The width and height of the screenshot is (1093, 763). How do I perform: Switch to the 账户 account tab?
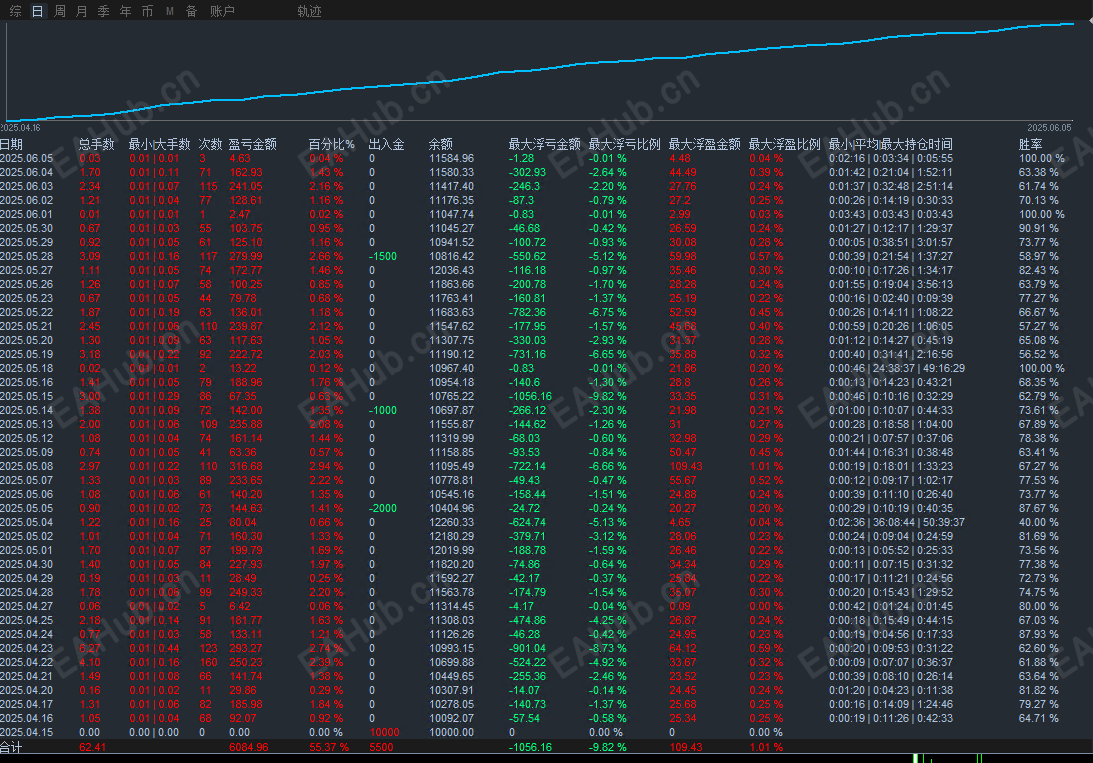(x=222, y=11)
